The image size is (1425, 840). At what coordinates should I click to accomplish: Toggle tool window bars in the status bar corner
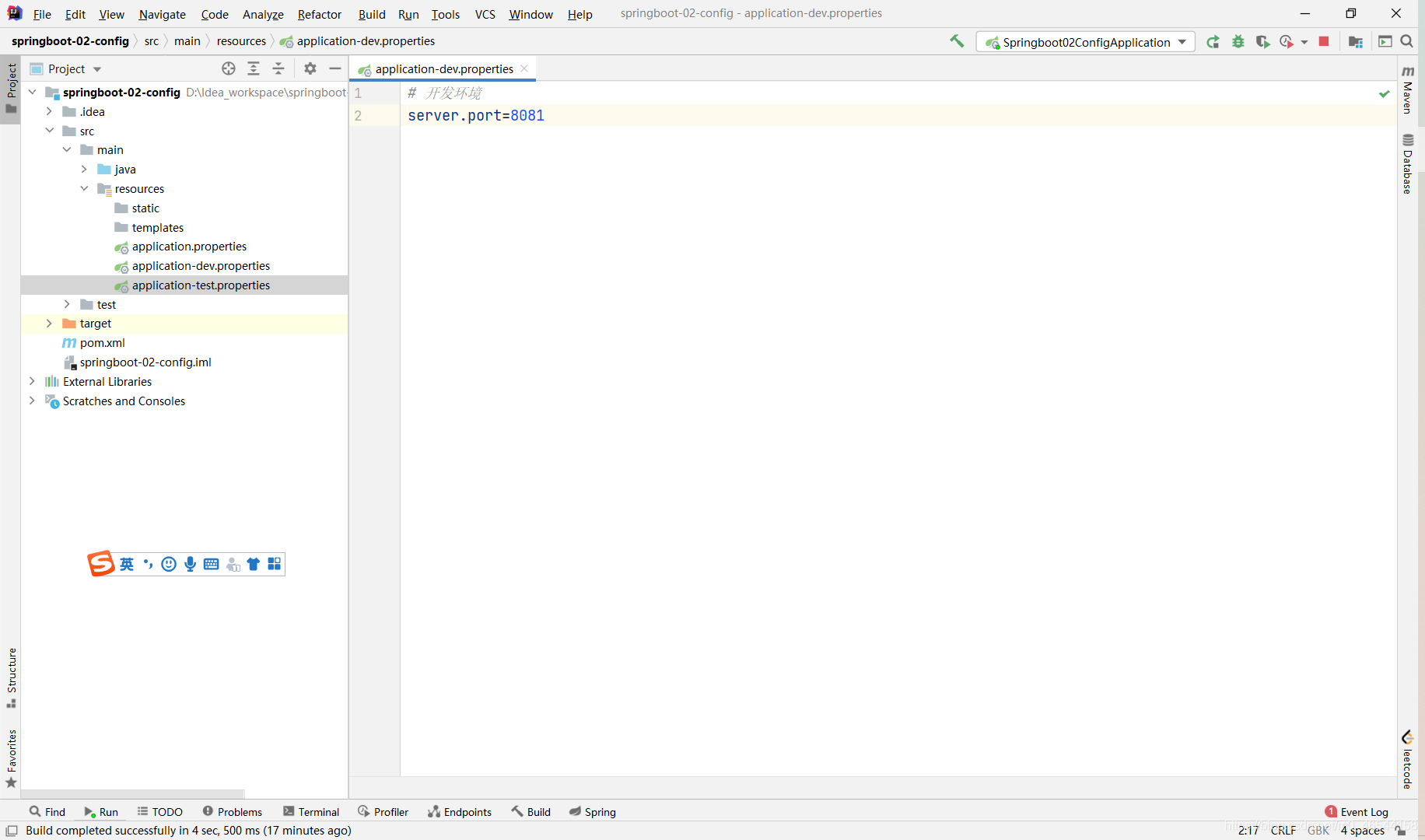click(12, 831)
